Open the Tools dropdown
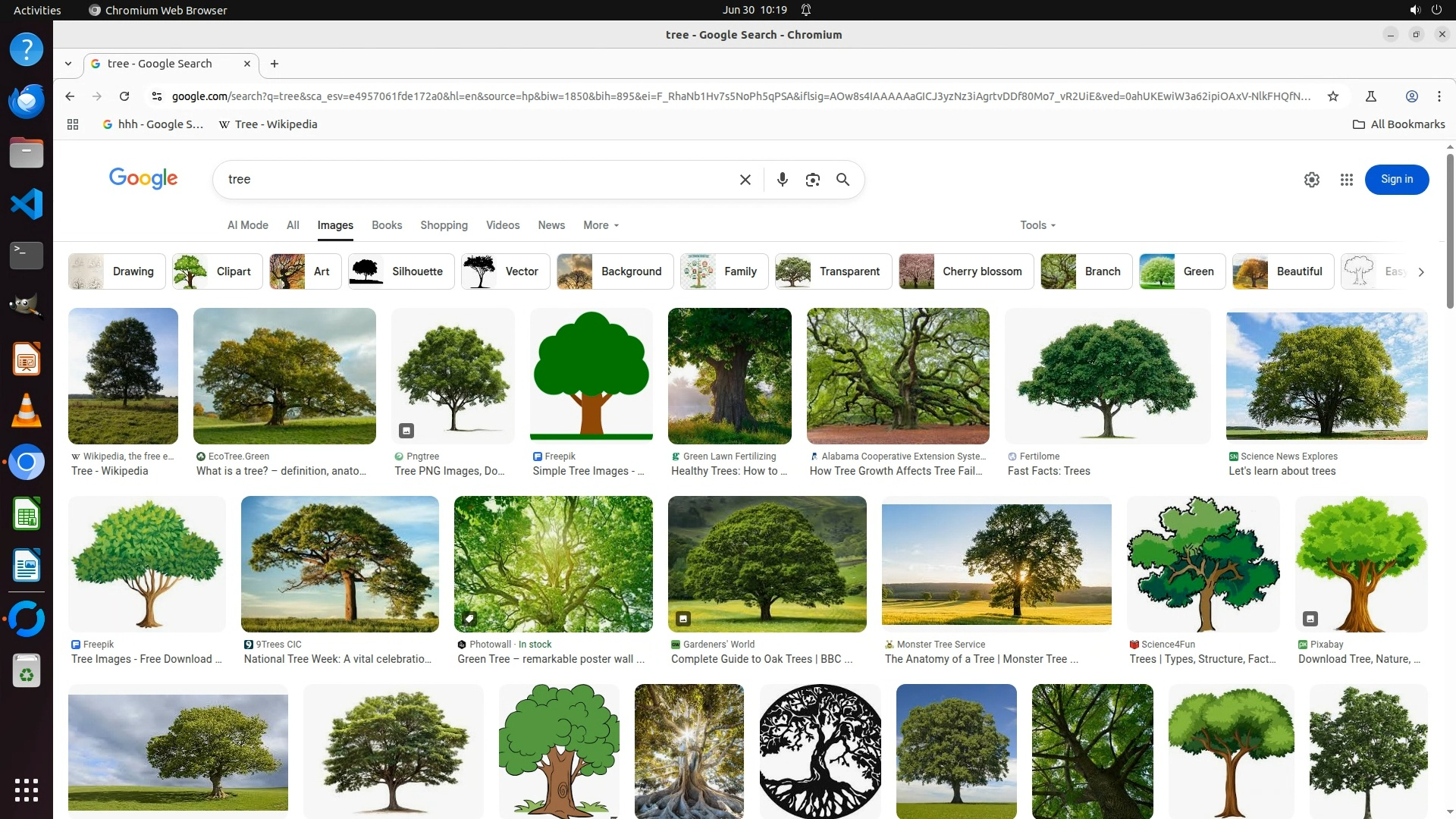The image size is (1456, 819). tap(1037, 225)
